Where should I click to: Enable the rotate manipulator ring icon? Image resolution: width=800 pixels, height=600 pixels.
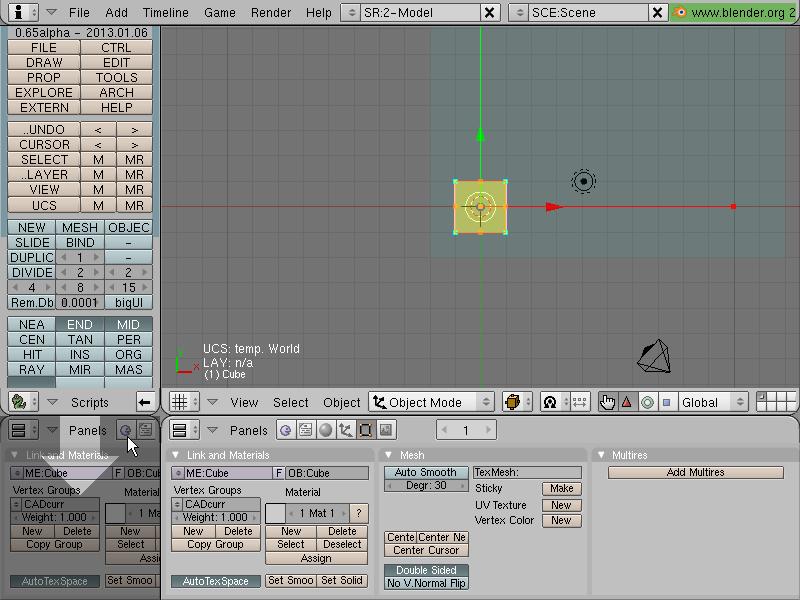pyautogui.click(x=647, y=402)
